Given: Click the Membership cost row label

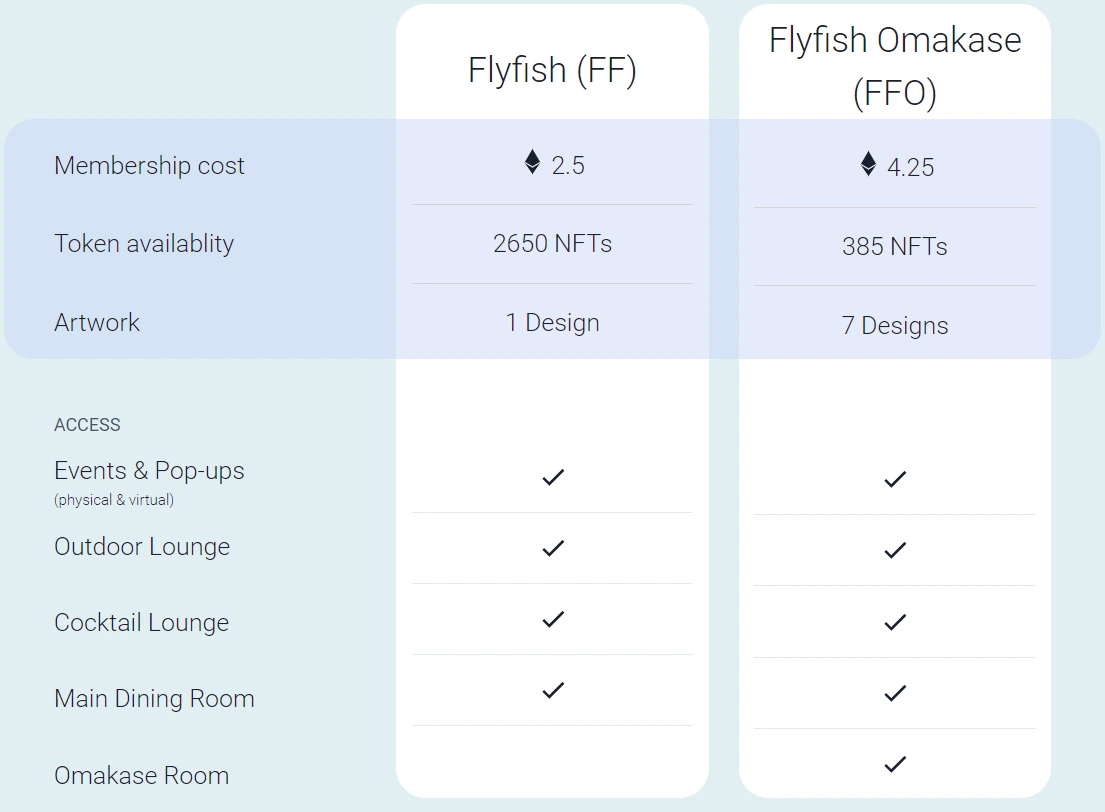Looking at the screenshot, I should 149,166.
